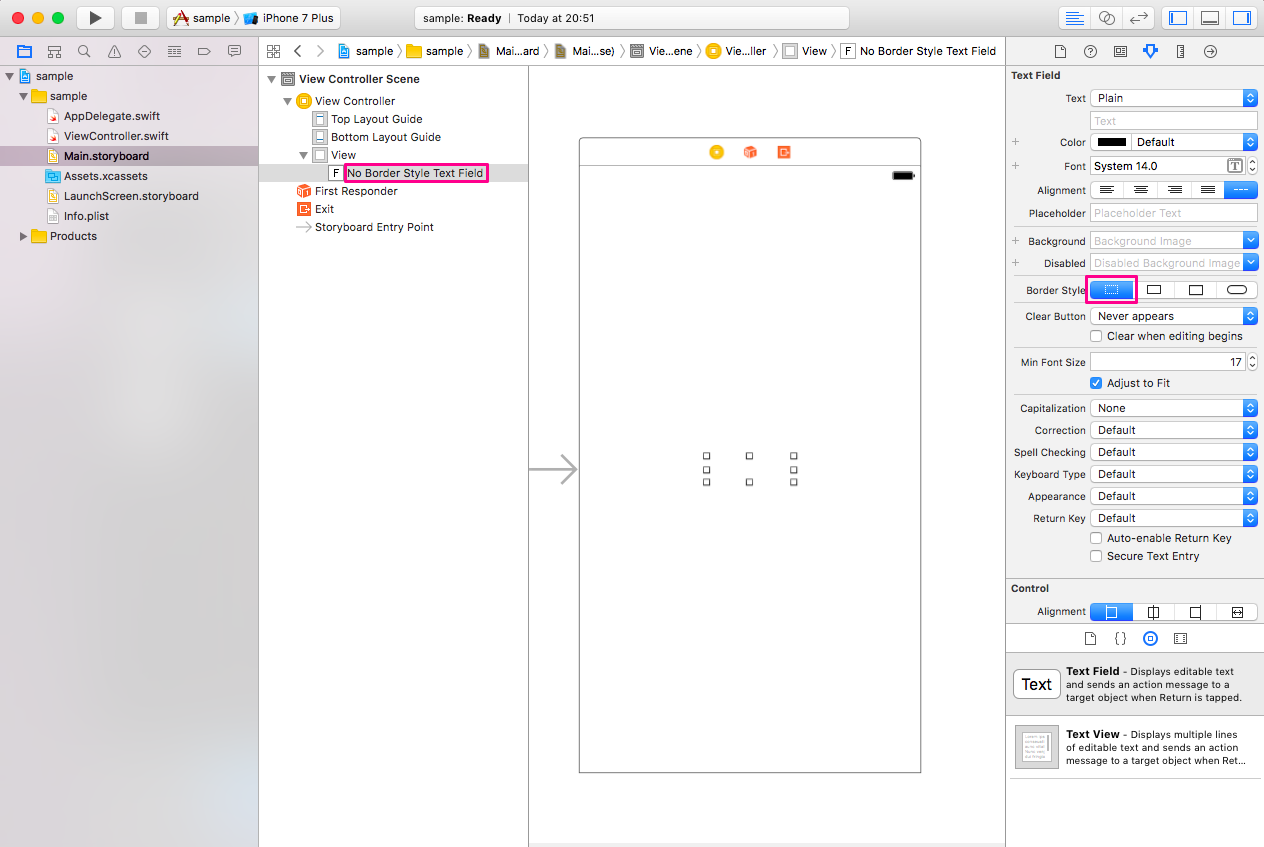Select the Code Snippet library braces icon
The width and height of the screenshot is (1264, 847).
(1120, 638)
